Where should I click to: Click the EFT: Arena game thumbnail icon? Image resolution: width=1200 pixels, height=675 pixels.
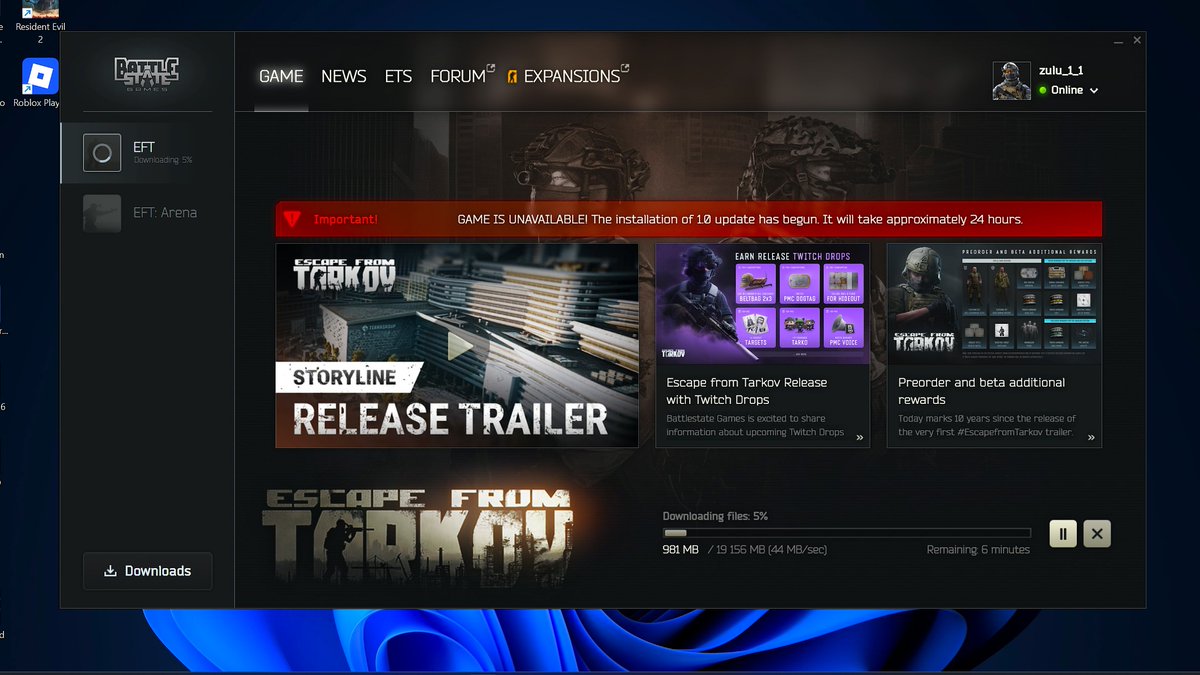[102, 213]
